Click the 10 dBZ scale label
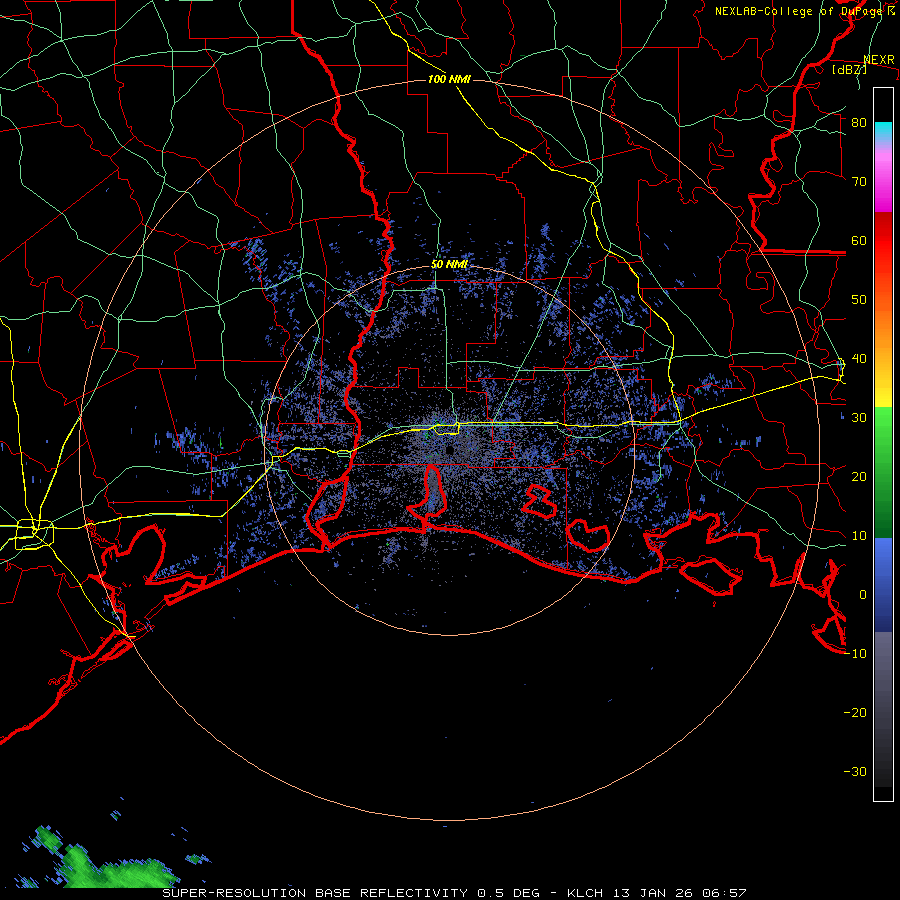The image size is (900, 900). [x=859, y=536]
